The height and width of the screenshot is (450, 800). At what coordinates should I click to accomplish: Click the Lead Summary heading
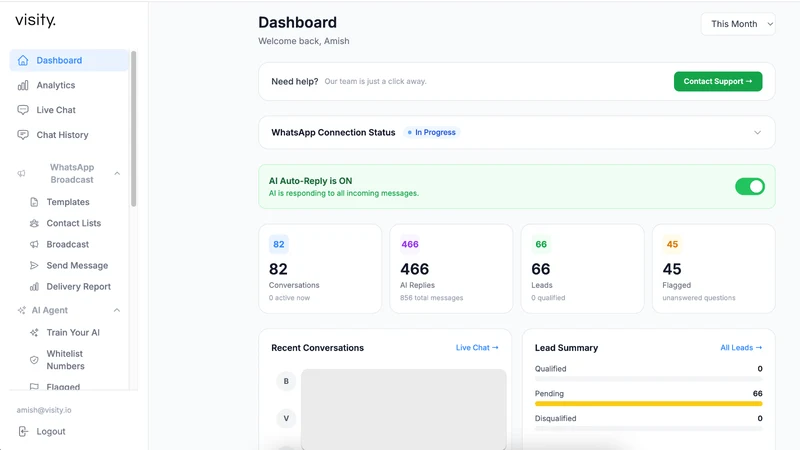point(566,347)
